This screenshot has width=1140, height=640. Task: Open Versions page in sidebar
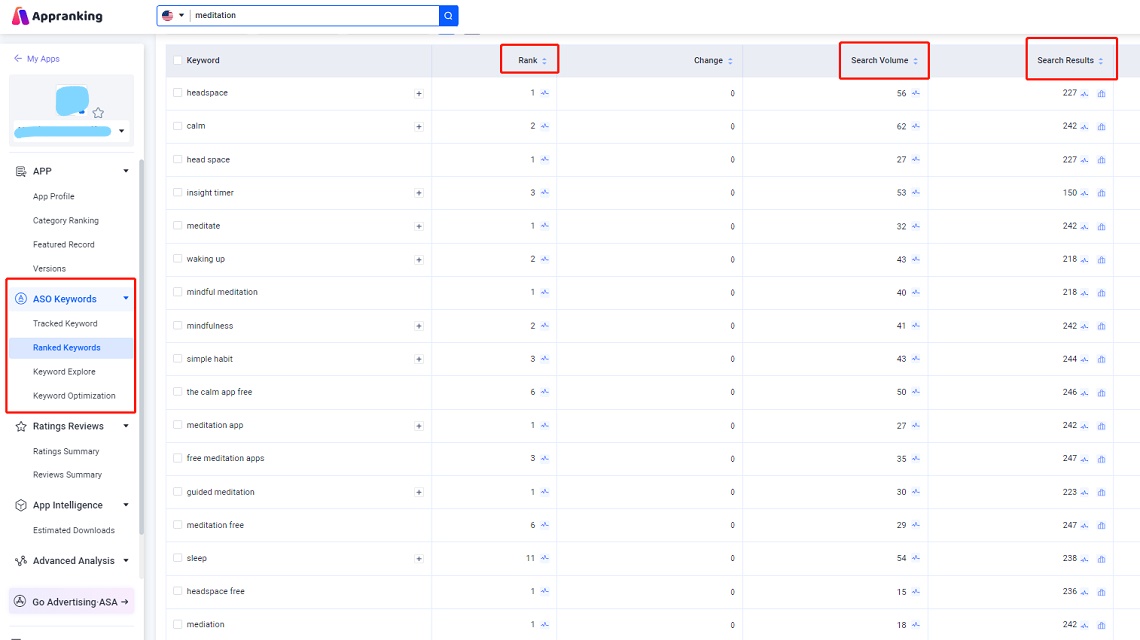(x=49, y=268)
